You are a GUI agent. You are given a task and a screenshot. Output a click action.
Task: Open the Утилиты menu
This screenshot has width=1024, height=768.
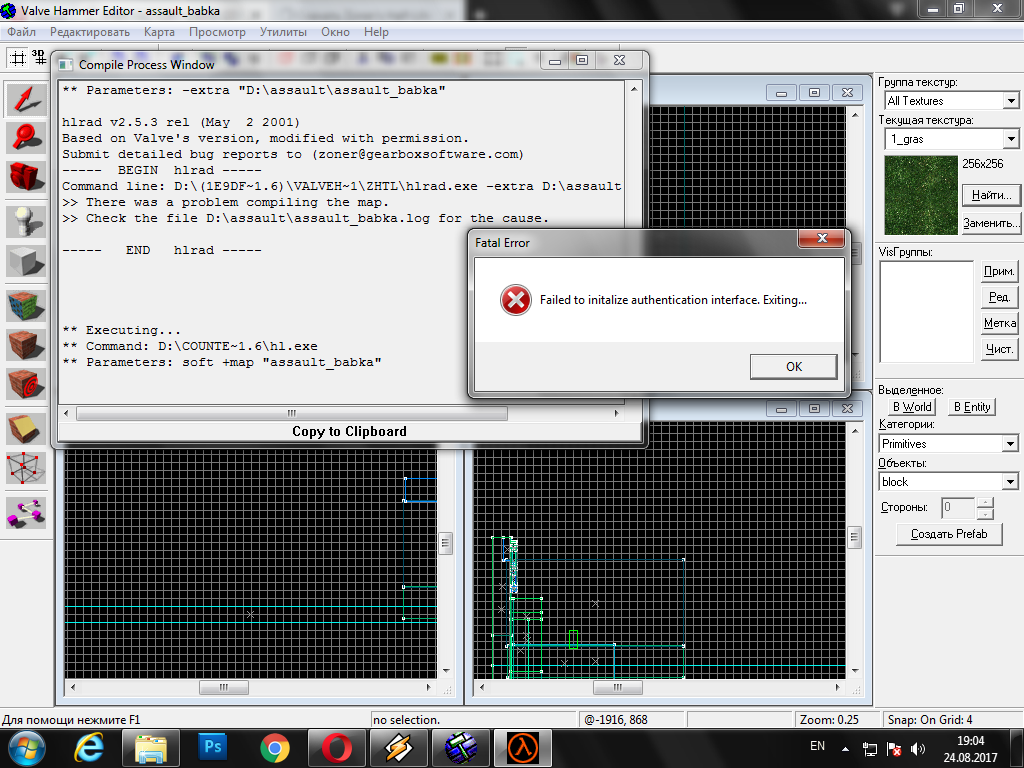(283, 32)
